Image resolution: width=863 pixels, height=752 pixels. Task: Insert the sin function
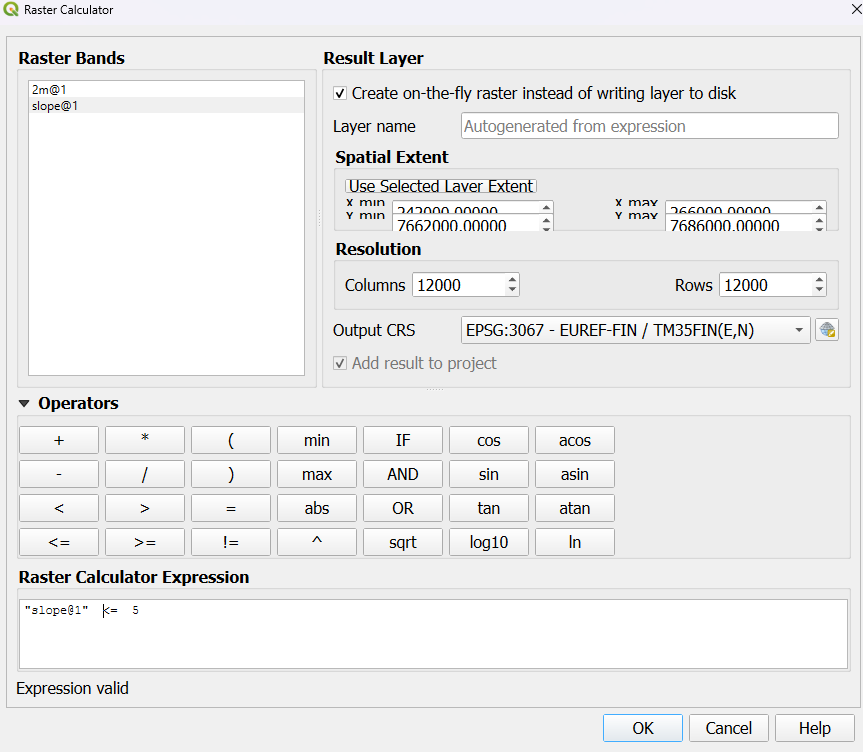tap(489, 474)
